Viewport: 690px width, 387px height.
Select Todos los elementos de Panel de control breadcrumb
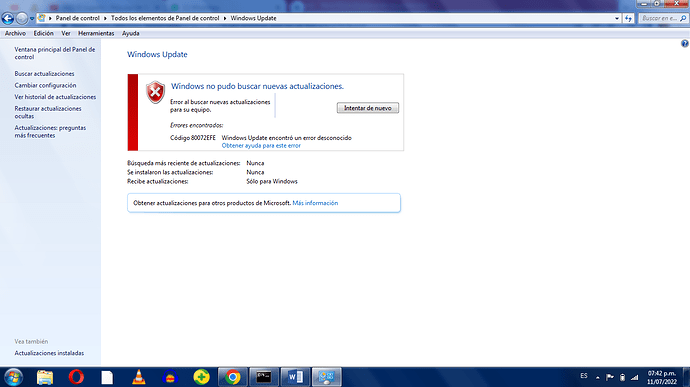coord(165,18)
